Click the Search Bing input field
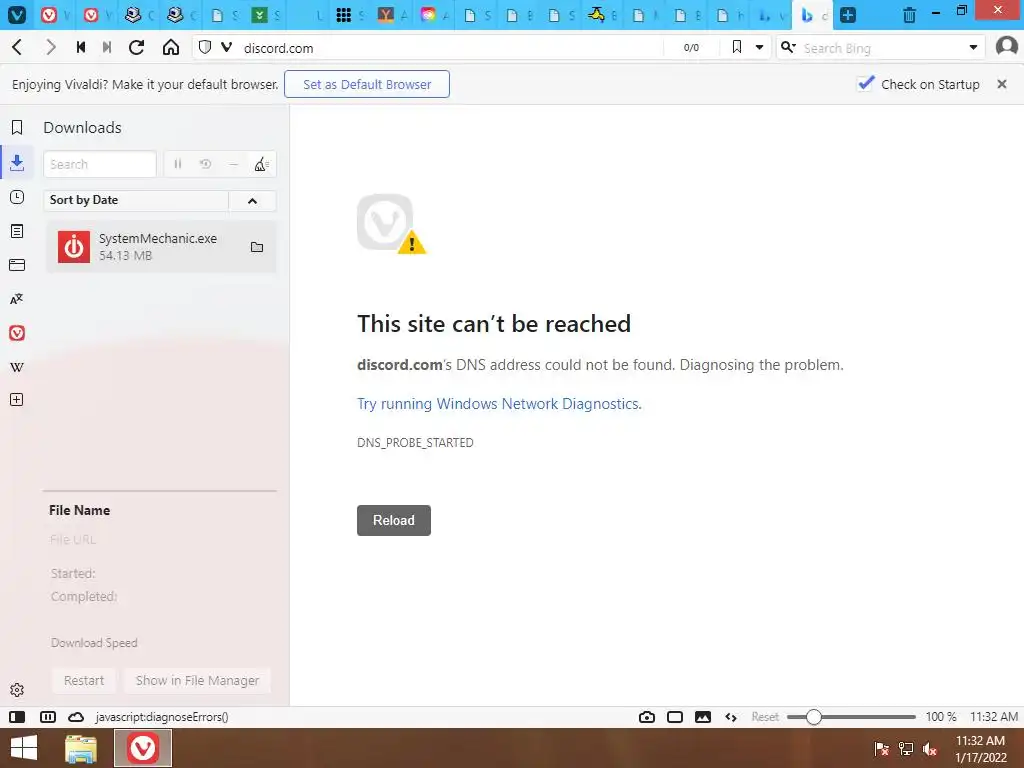The height and width of the screenshot is (768, 1024). pos(882,48)
